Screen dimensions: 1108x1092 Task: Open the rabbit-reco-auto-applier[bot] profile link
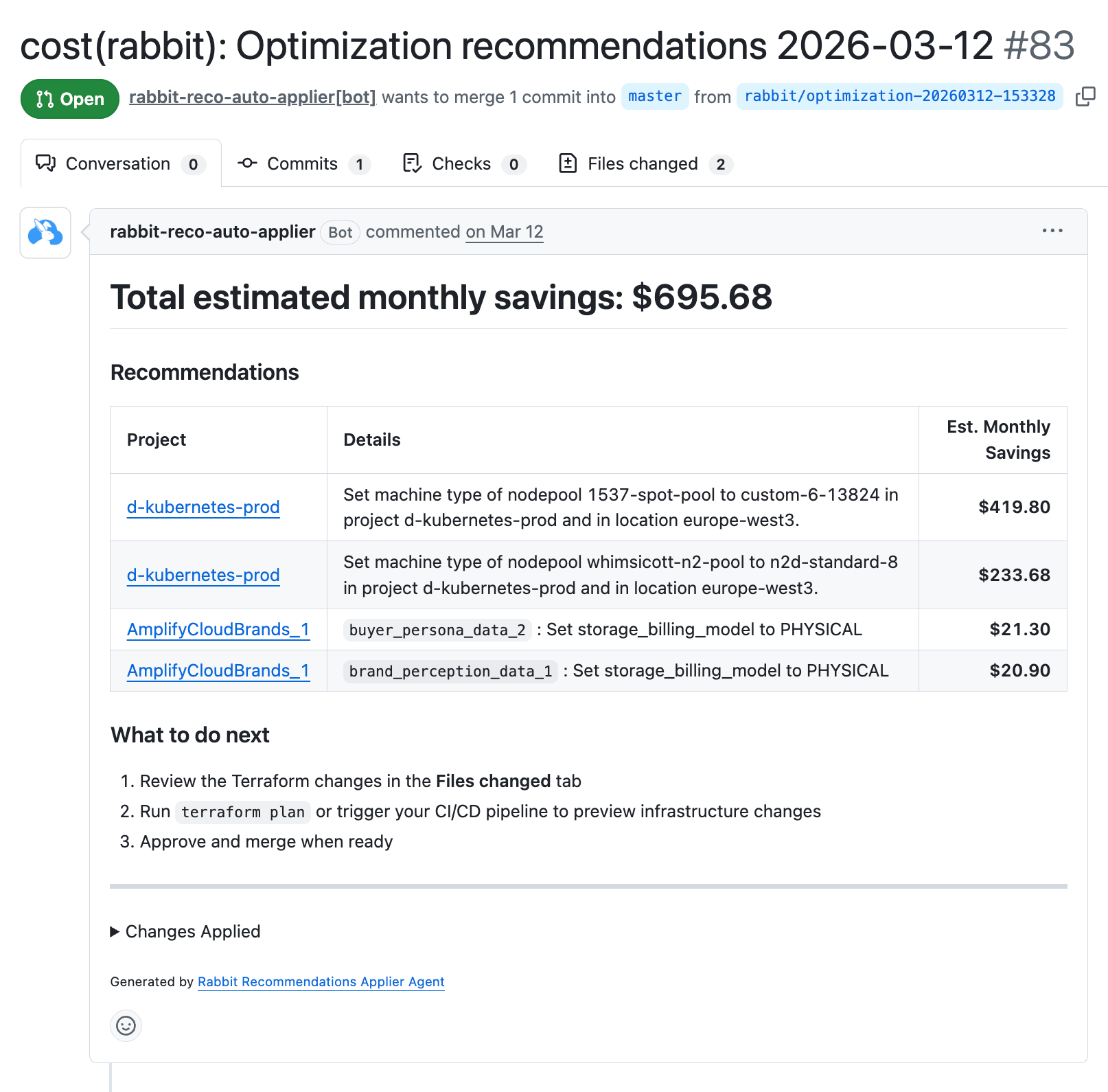pyautogui.click(x=253, y=97)
